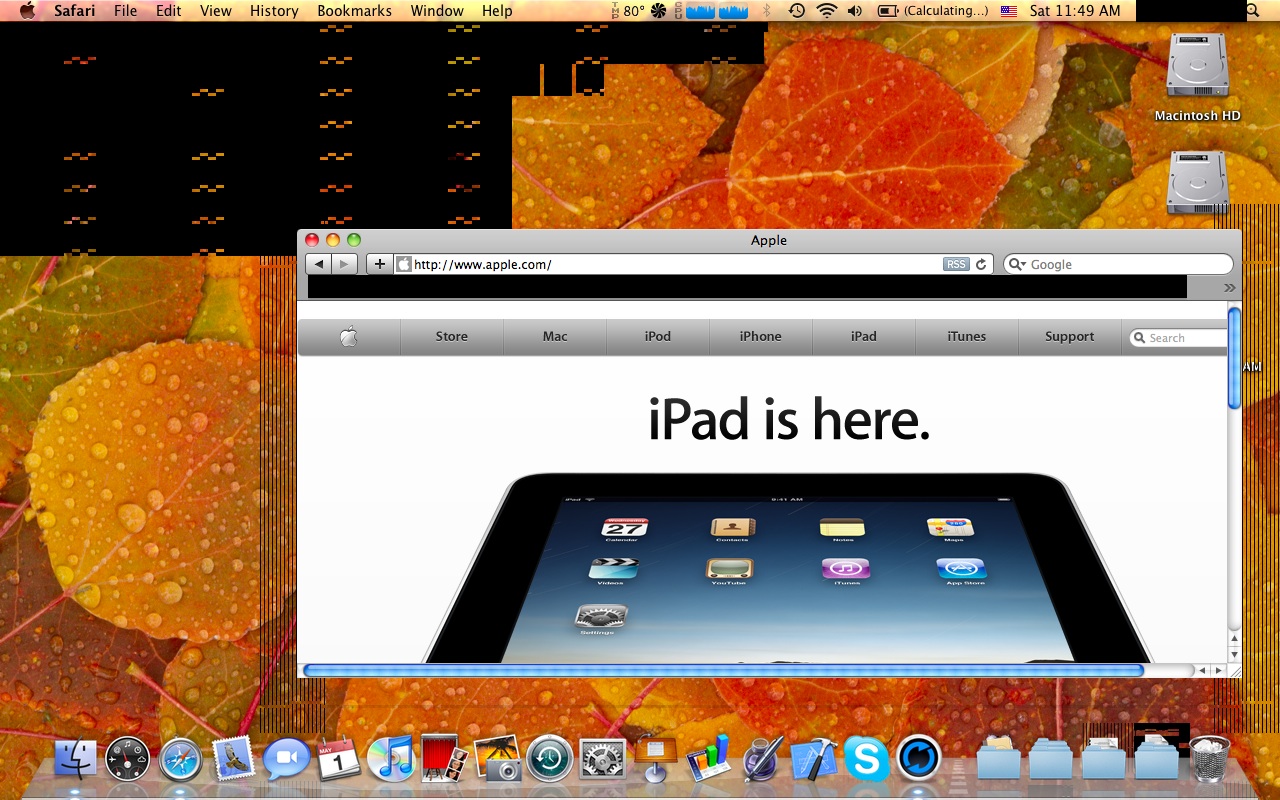The height and width of the screenshot is (800, 1280).
Task: Open Time Machine from the Dock
Action: click(x=550, y=760)
